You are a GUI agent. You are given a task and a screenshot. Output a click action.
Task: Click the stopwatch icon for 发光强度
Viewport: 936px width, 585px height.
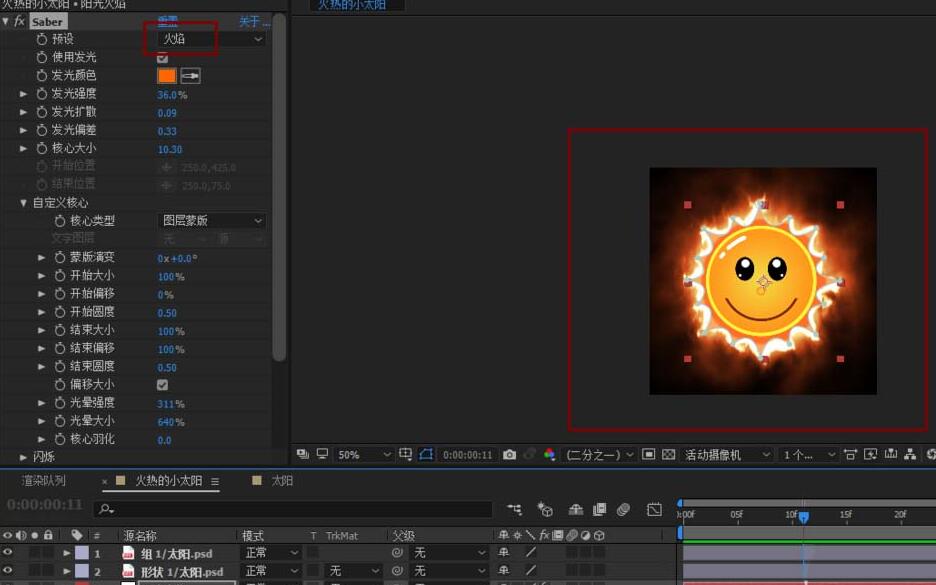click(x=42, y=94)
